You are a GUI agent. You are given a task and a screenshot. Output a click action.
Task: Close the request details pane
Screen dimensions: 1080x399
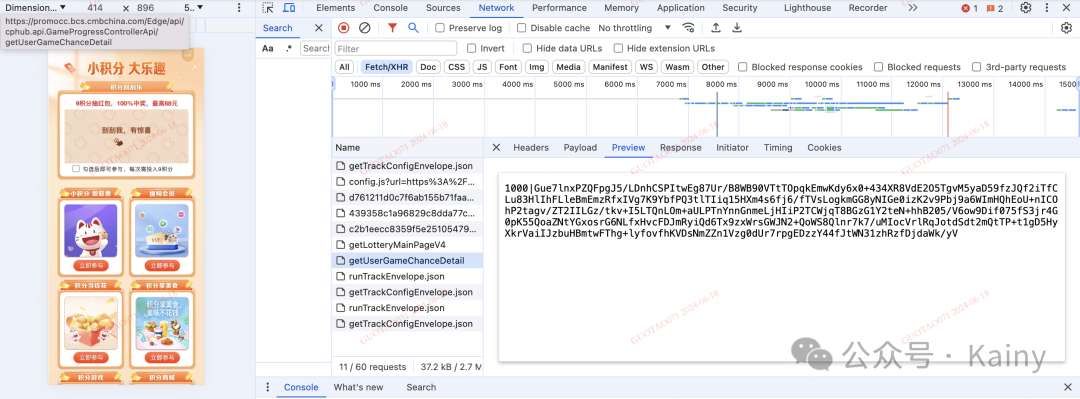pyautogui.click(x=496, y=147)
